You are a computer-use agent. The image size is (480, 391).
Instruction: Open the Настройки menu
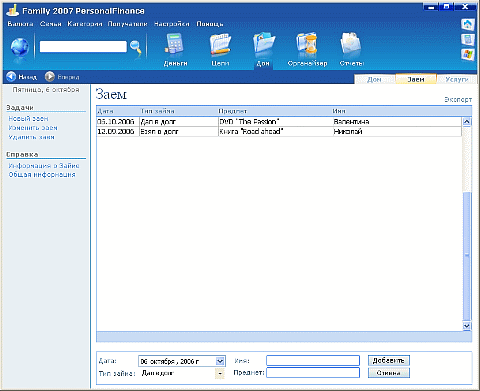pos(171,24)
